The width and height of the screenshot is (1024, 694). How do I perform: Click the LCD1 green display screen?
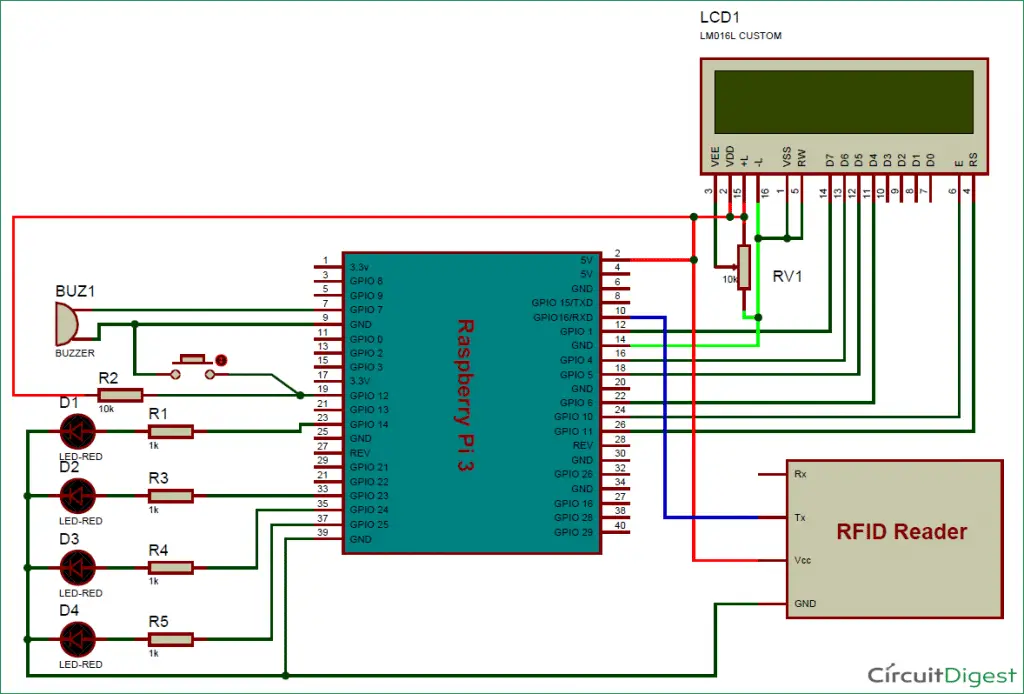coord(840,101)
